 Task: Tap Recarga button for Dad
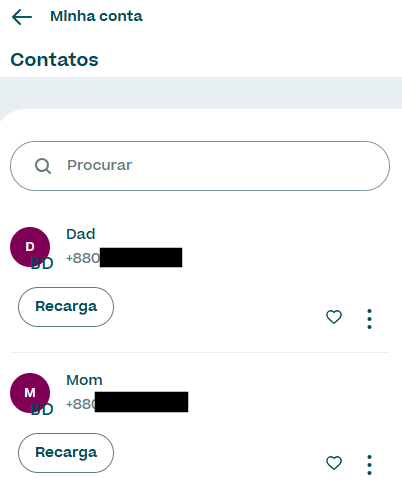click(66, 307)
